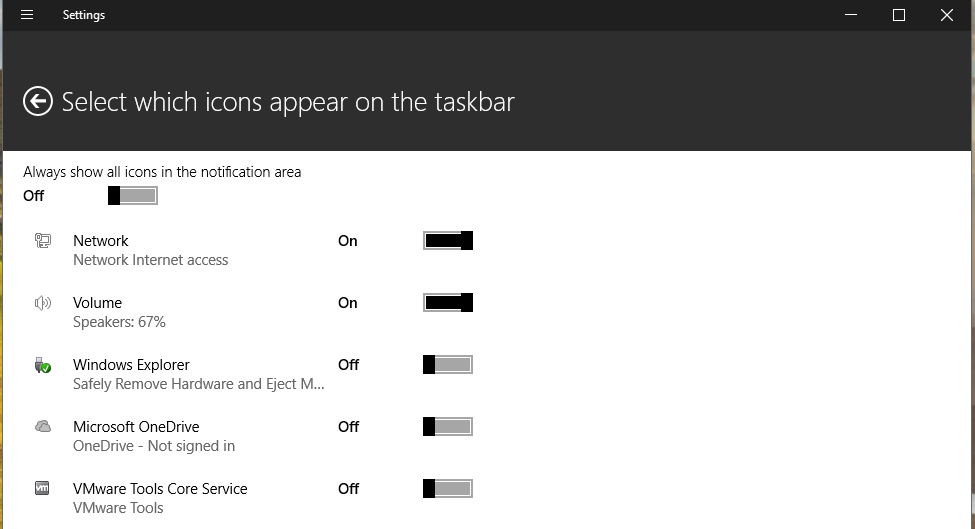Click the Settings title text
The image size is (975, 529).
[x=84, y=15]
